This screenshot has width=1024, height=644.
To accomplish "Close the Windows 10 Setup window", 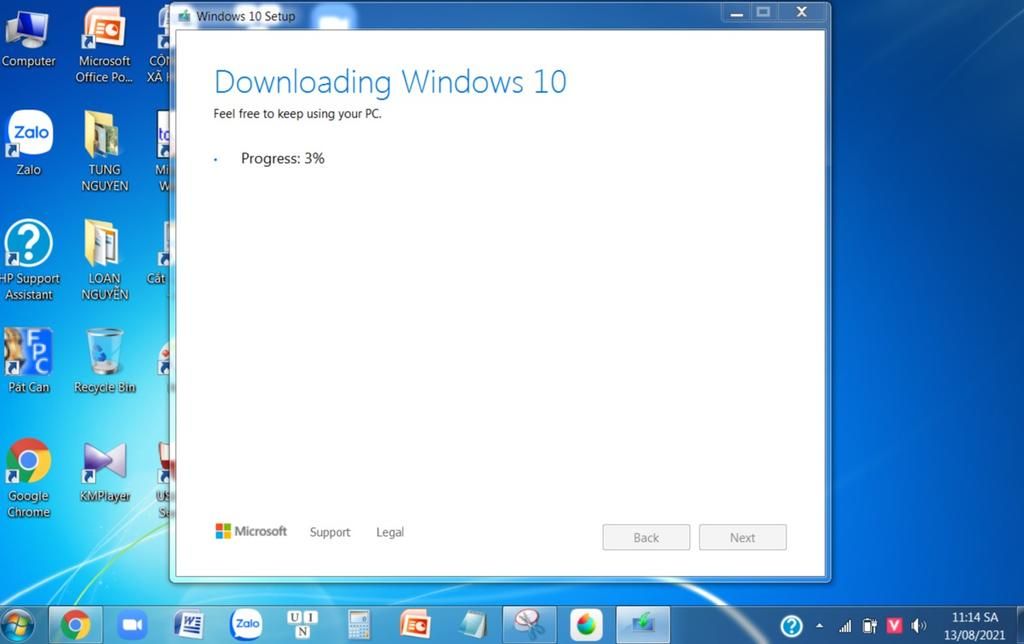I will [x=802, y=12].
